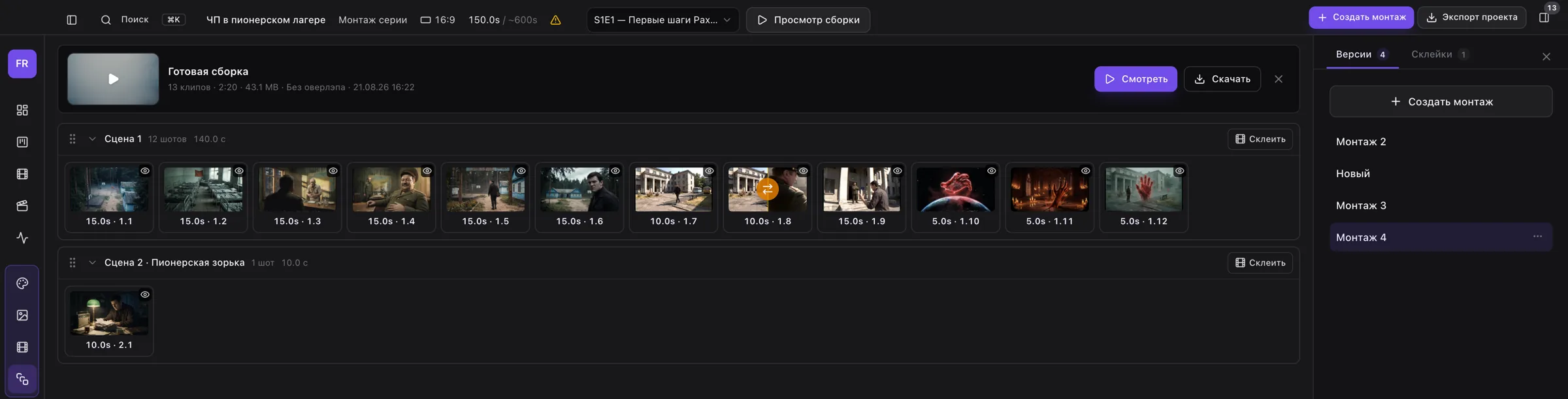Start Просмотр сборки preview
This screenshot has height=399, width=1568.
point(808,20)
